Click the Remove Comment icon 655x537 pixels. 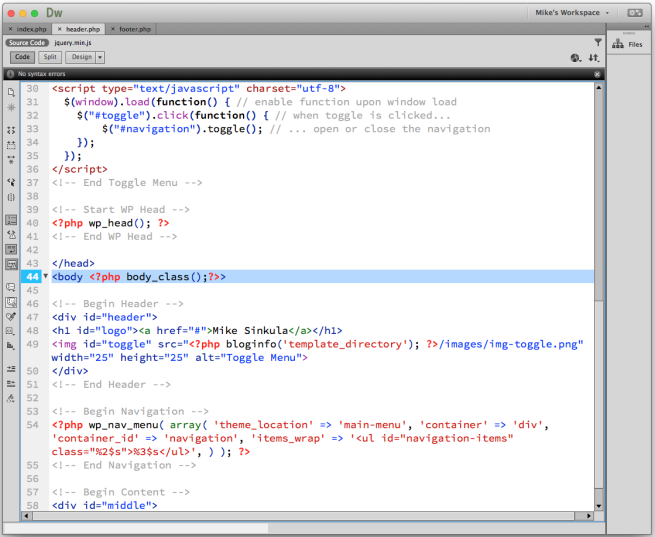click(x=11, y=302)
